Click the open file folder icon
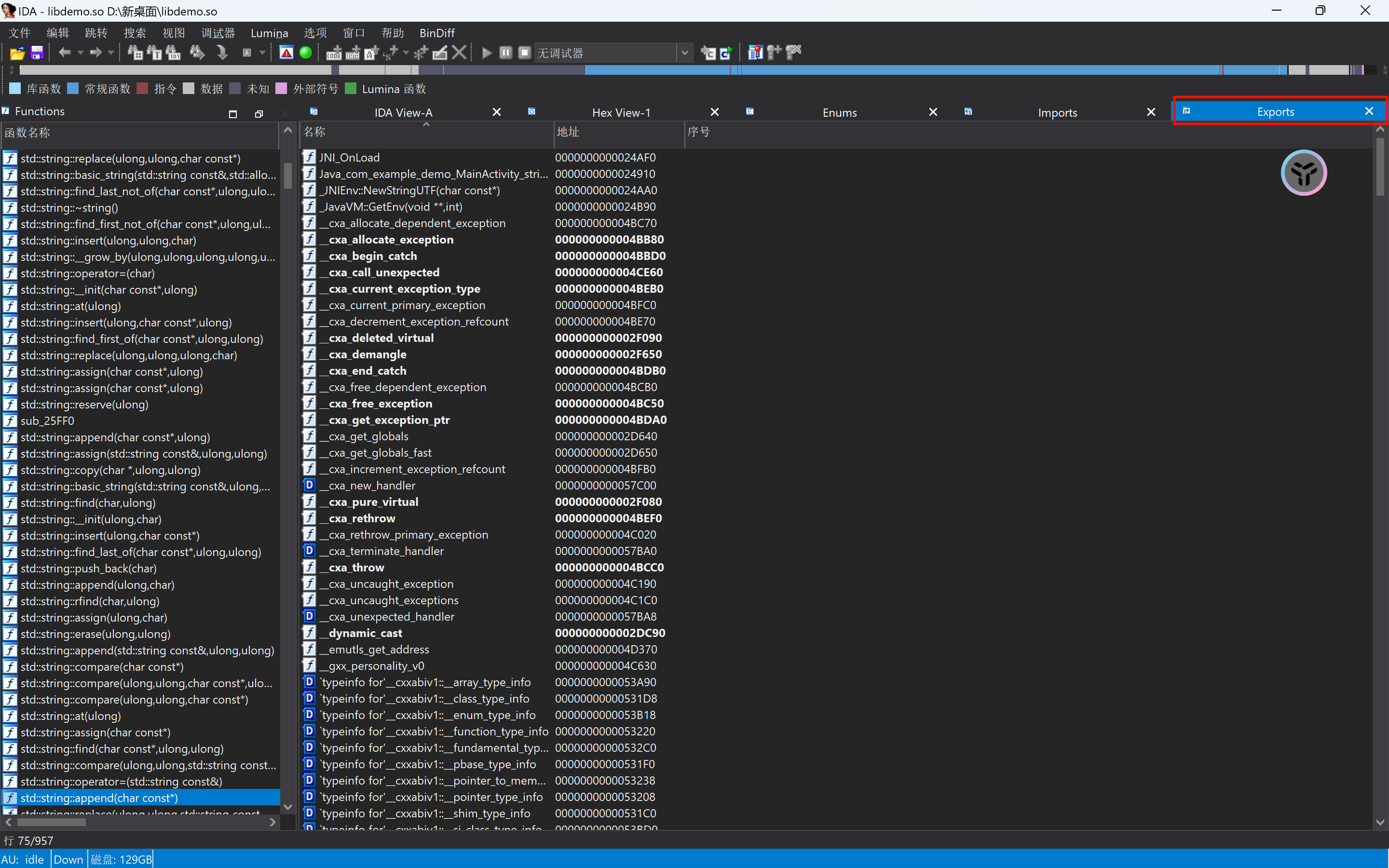1389x868 pixels. pyautogui.click(x=17, y=53)
